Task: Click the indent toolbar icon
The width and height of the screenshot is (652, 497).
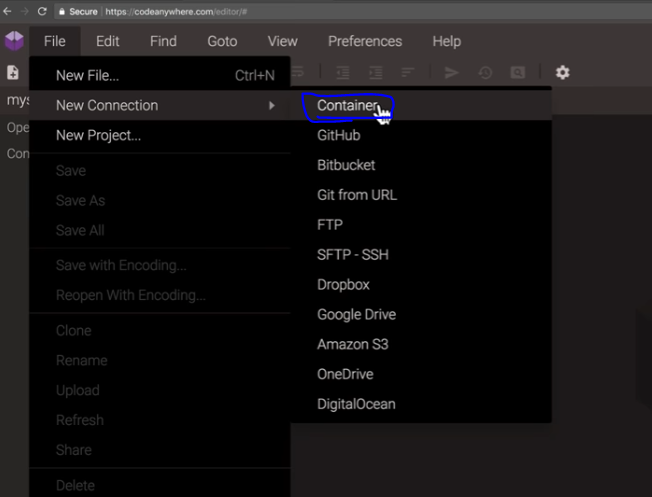Action: [375, 73]
